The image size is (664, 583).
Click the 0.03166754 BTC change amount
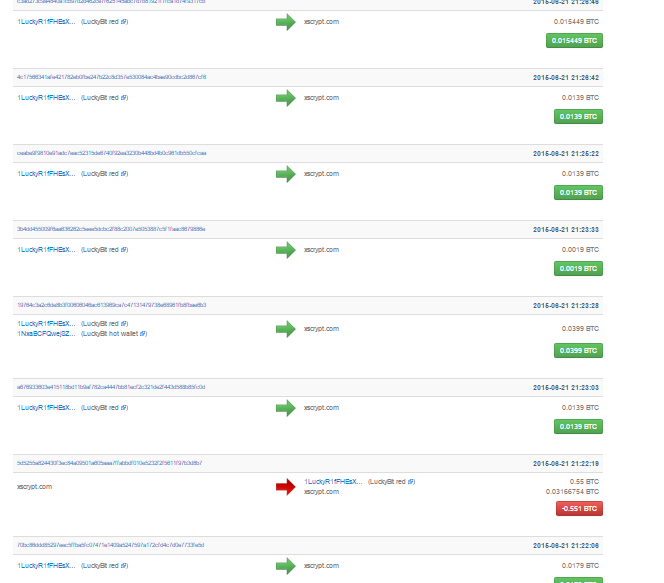click(x=573, y=492)
